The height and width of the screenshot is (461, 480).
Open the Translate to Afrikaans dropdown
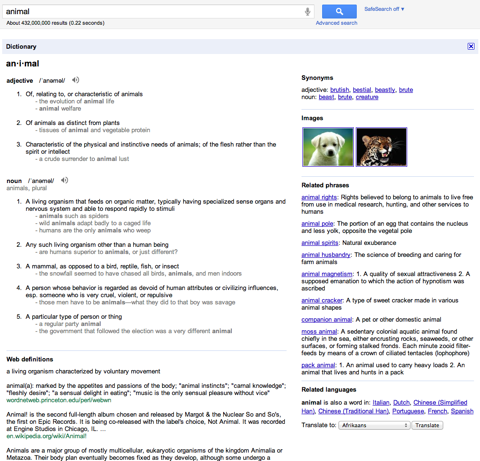374,425
